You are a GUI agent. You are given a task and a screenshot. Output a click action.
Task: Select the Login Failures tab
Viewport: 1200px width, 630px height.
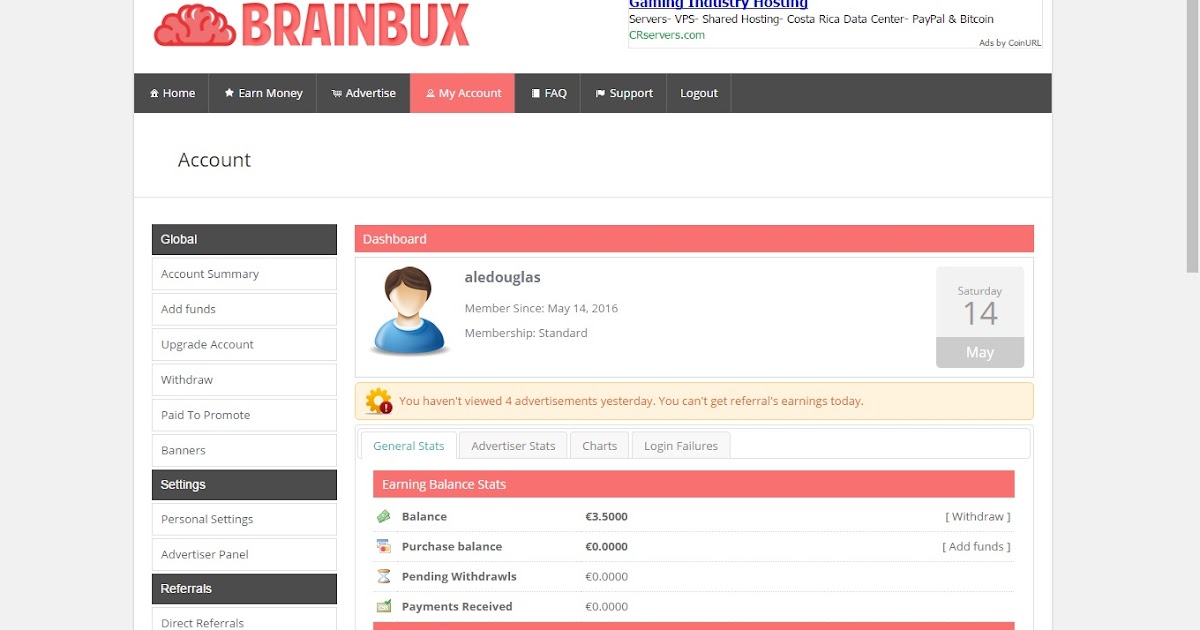[680, 445]
